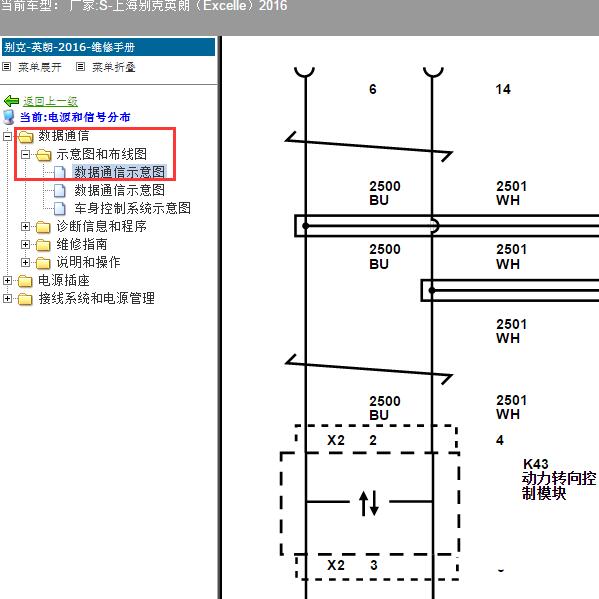Click the 返回上一级 link

pyautogui.click(x=50, y=101)
